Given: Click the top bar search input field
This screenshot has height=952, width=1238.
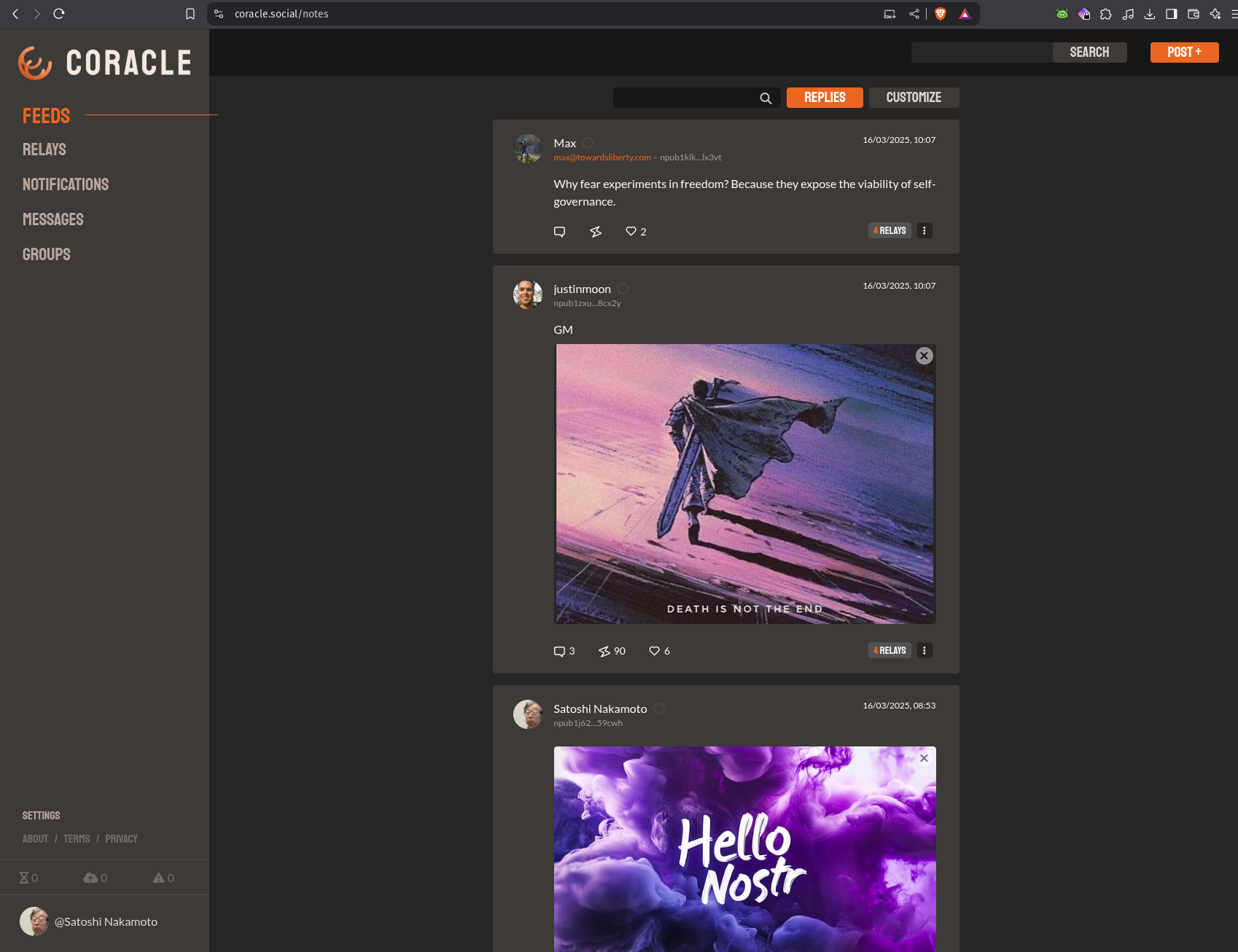Looking at the screenshot, I should pos(981,52).
